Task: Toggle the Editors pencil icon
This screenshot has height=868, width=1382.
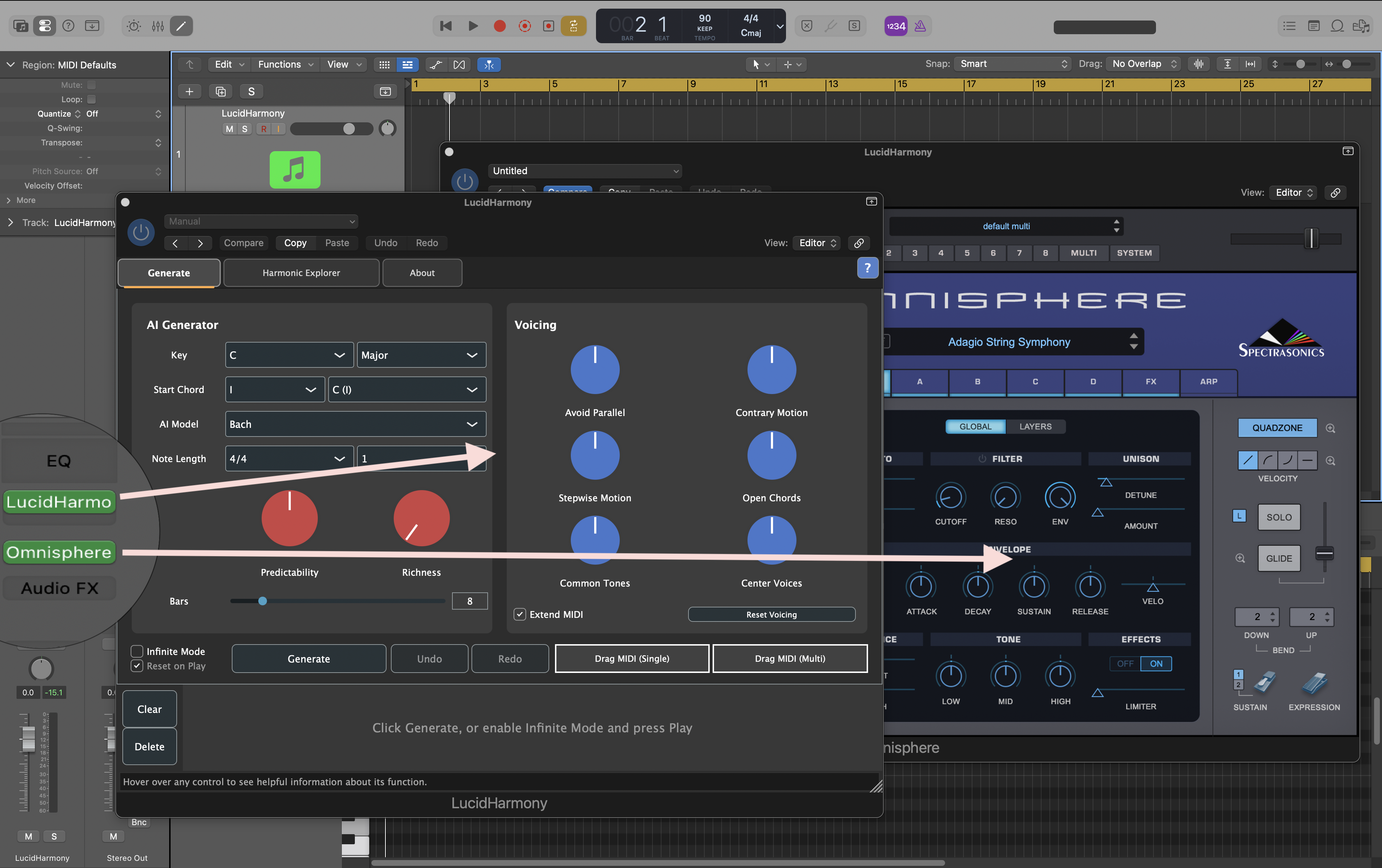Action: [181, 26]
